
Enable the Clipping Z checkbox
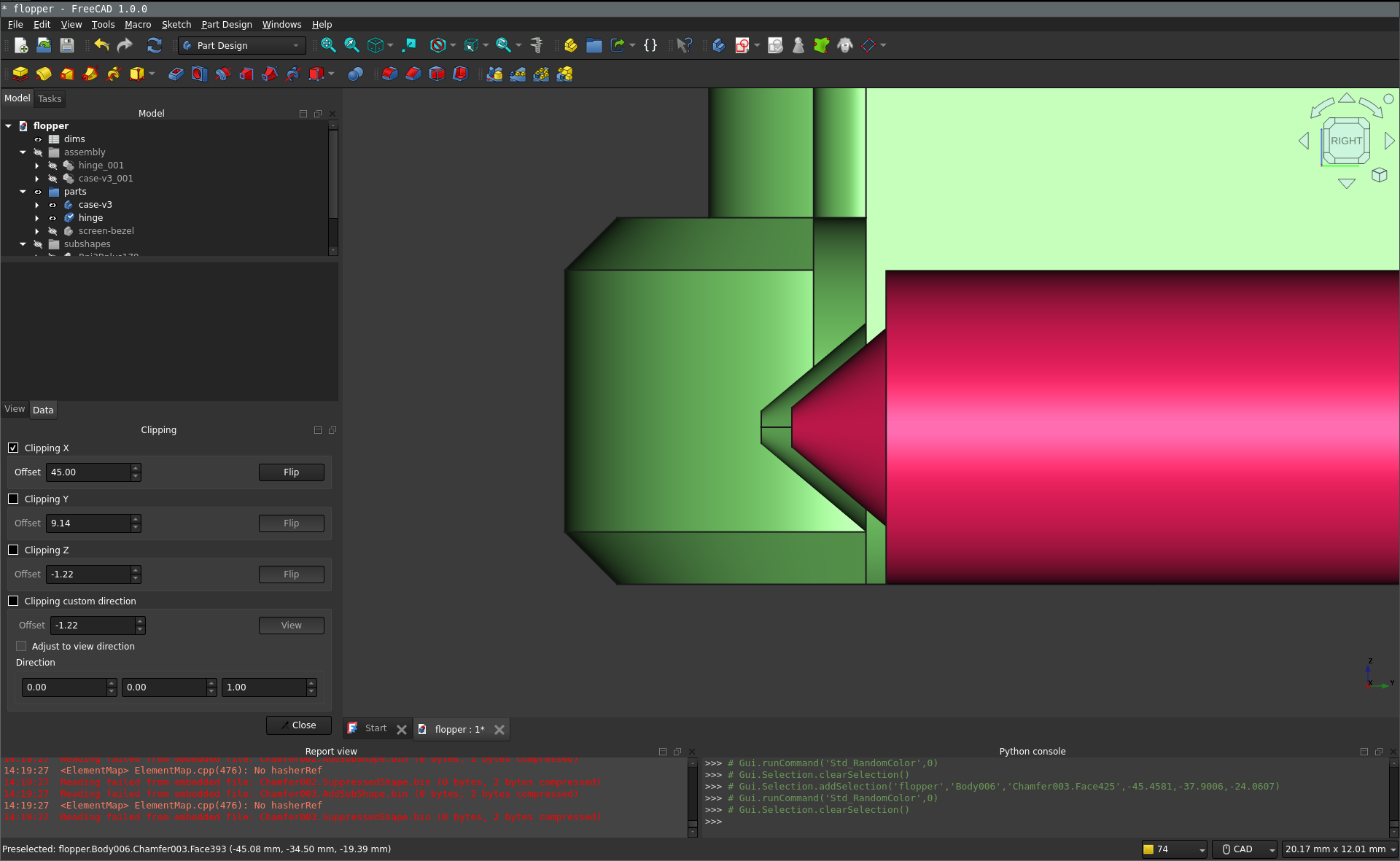click(x=13, y=550)
